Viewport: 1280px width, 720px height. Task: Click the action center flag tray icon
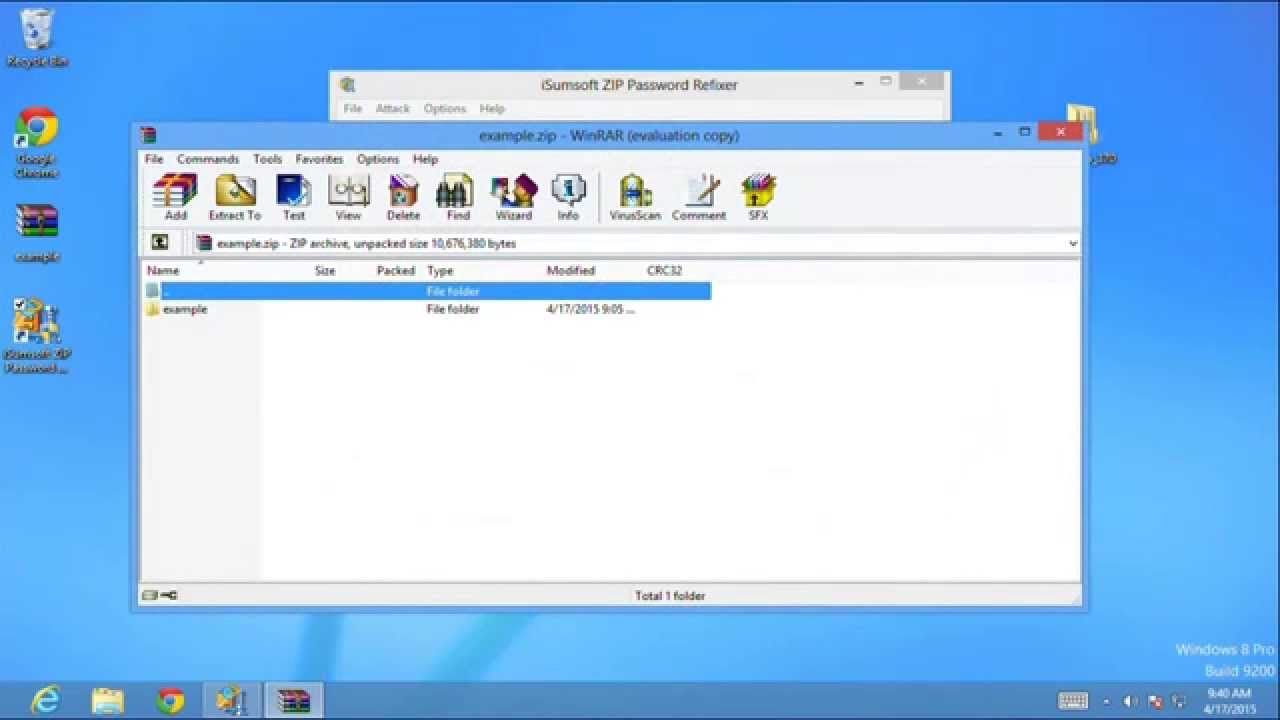(x=1155, y=701)
